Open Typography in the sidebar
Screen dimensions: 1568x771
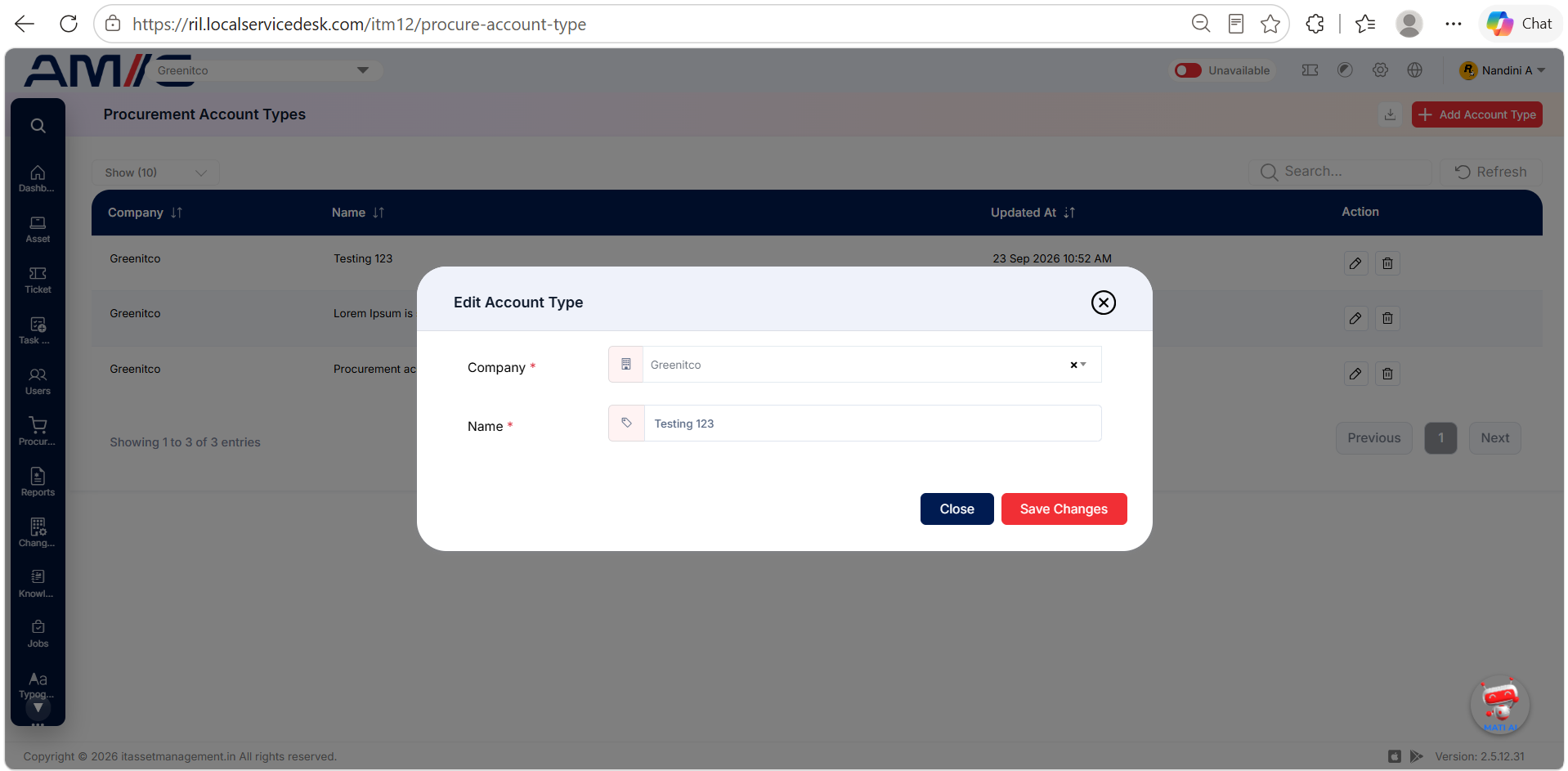coord(38,684)
